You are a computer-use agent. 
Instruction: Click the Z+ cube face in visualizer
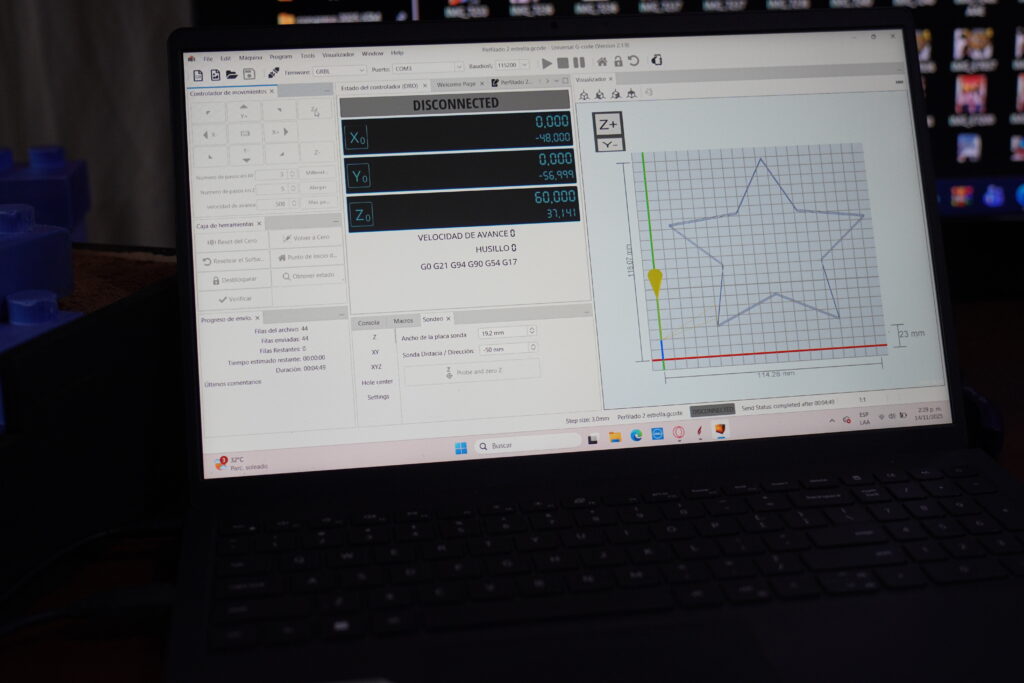(608, 125)
